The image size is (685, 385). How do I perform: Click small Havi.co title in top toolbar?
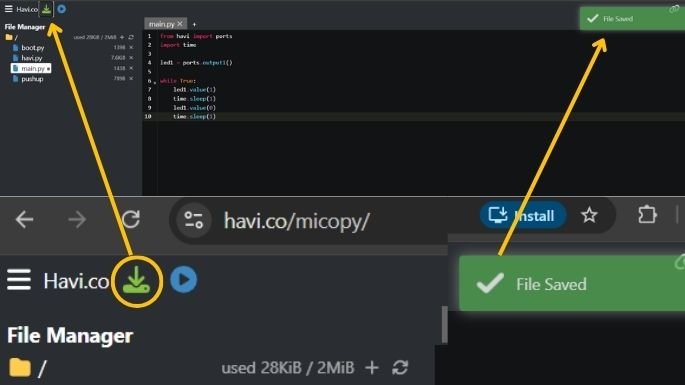click(x=27, y=9)
